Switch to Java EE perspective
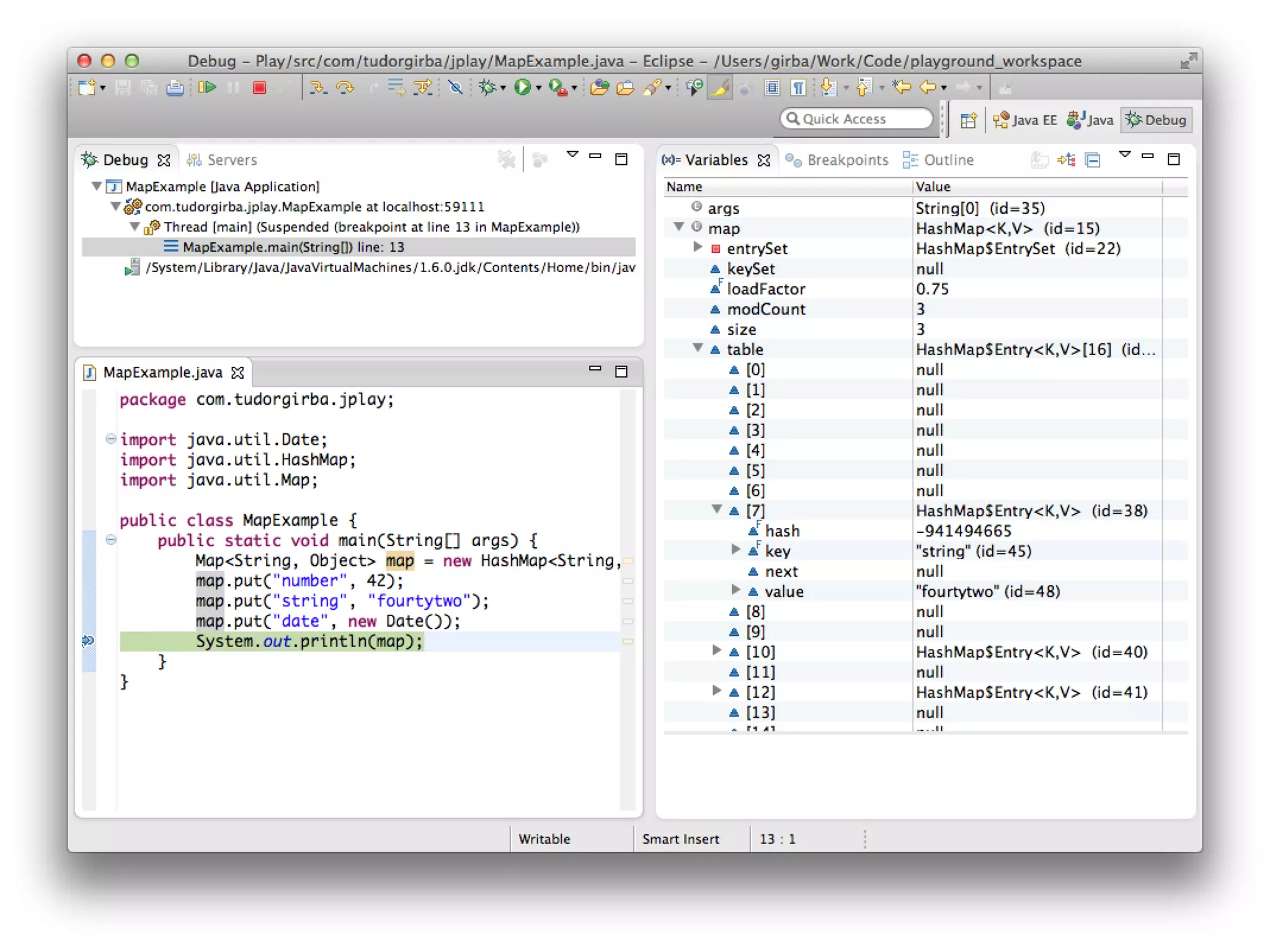1270x952 pixels. 1025,120
